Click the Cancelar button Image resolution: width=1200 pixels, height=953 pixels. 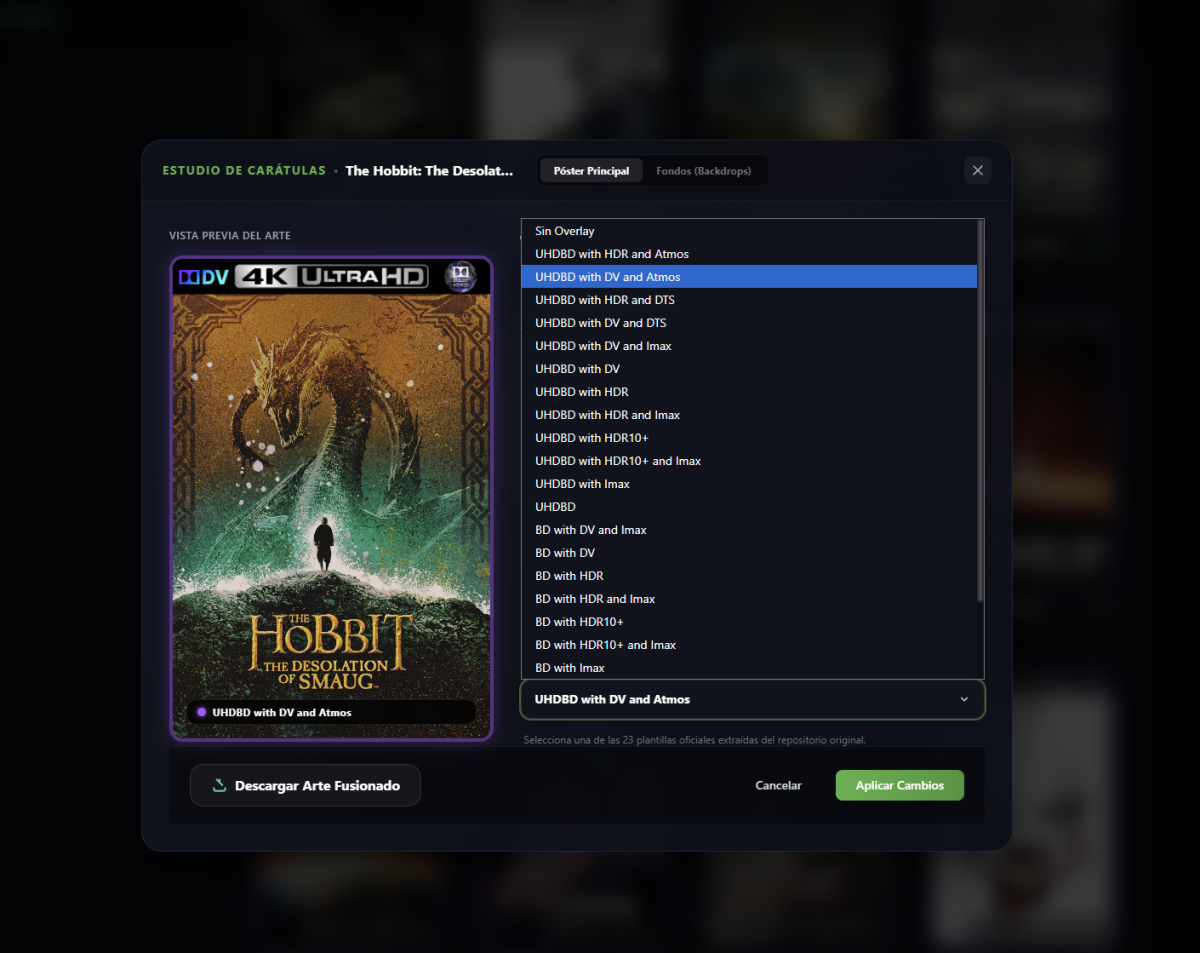778,786
